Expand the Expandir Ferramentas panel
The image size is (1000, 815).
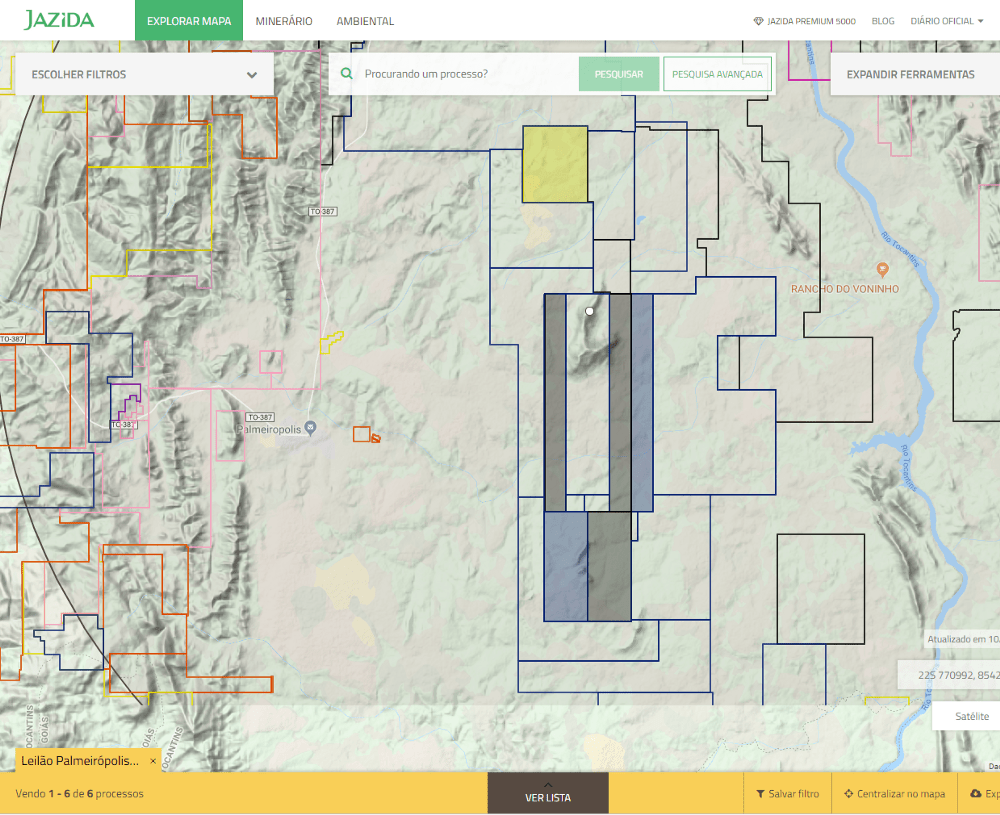pyautogui.click(x=910, y=74)
